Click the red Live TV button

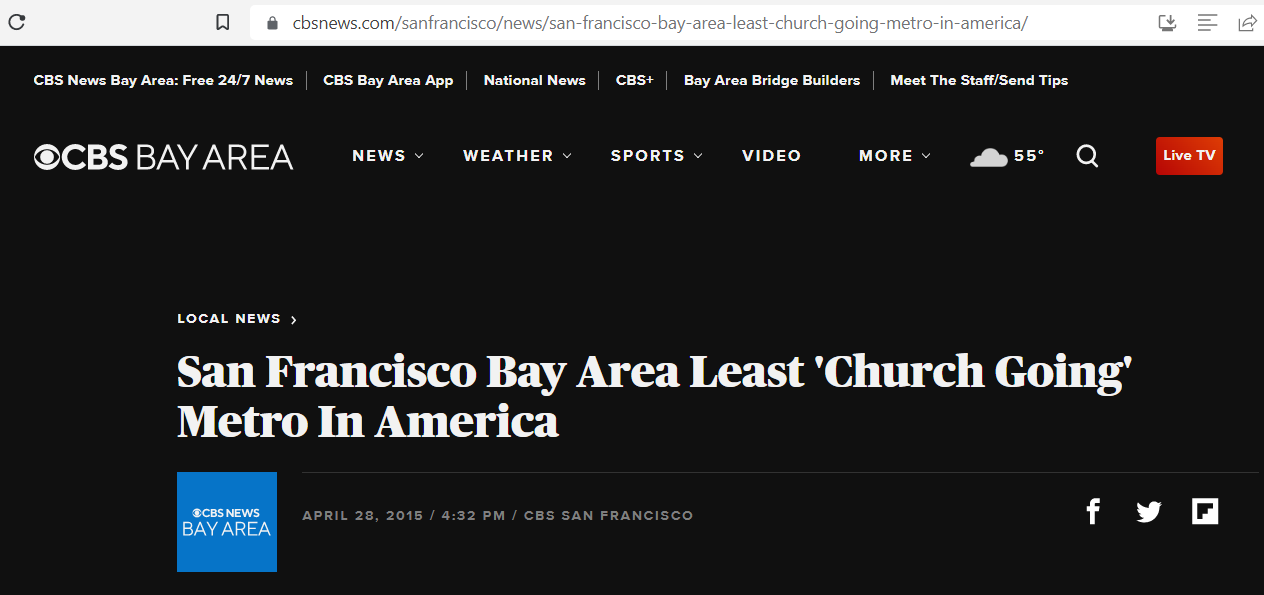(x=1189, y=156)
